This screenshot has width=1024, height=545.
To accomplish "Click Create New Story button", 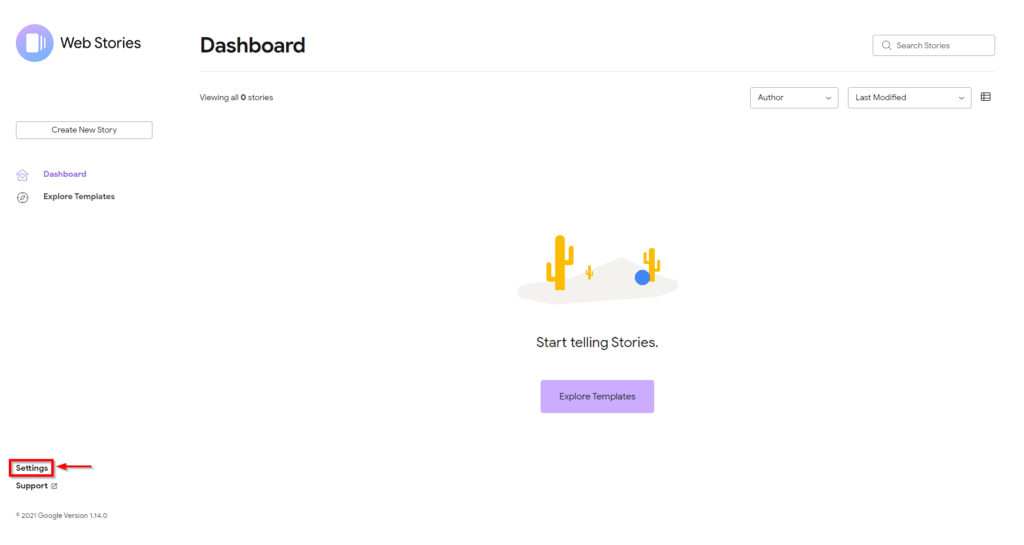I will (x=84, y=130).
